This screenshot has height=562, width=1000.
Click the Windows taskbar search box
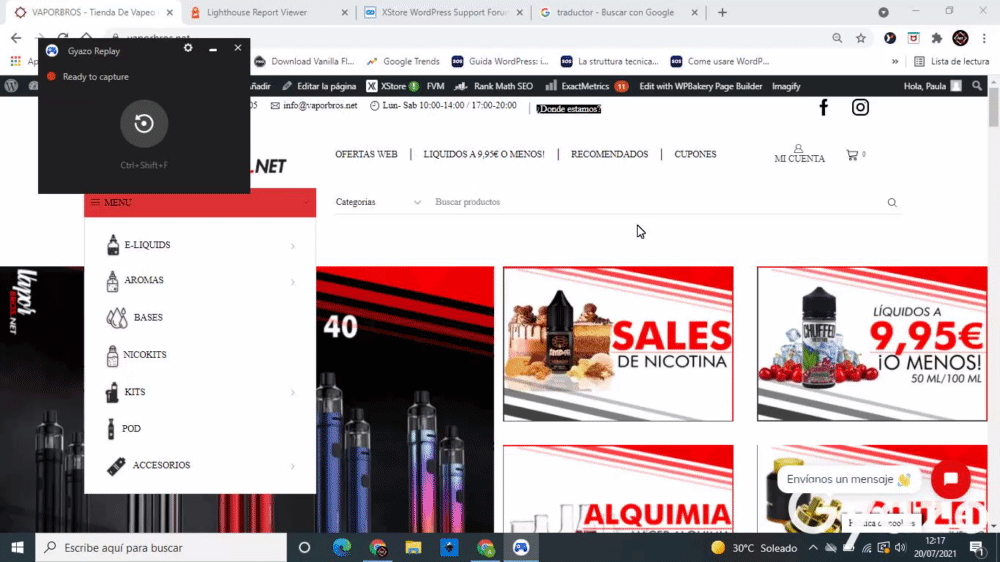click(161, 547)
